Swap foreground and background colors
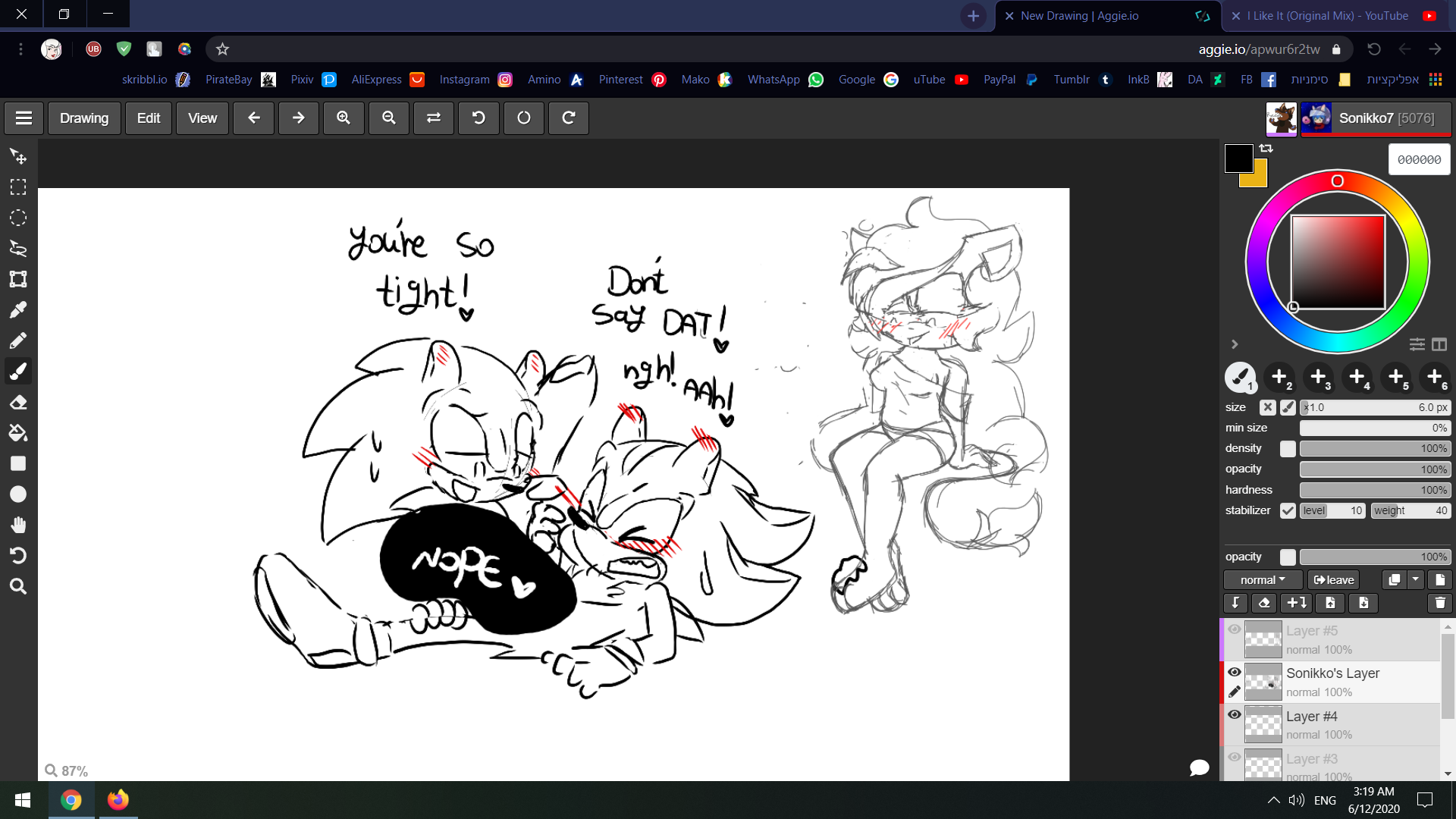Image resolution: width=1456 pixels, height=819 pixels. tap(1266, 149)
